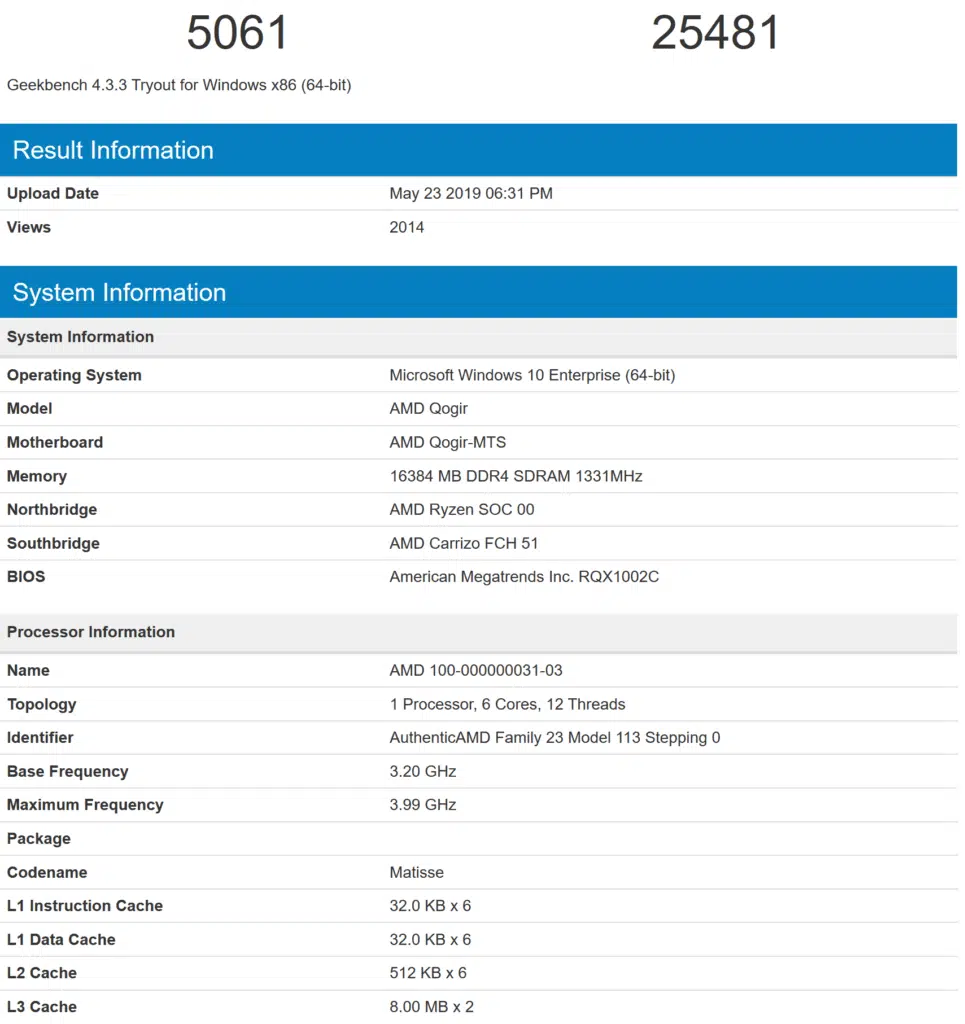Screen dimensions: 965x1024
Task: Click the L1 Instruction Cache label
Action: tap(85, 906)
